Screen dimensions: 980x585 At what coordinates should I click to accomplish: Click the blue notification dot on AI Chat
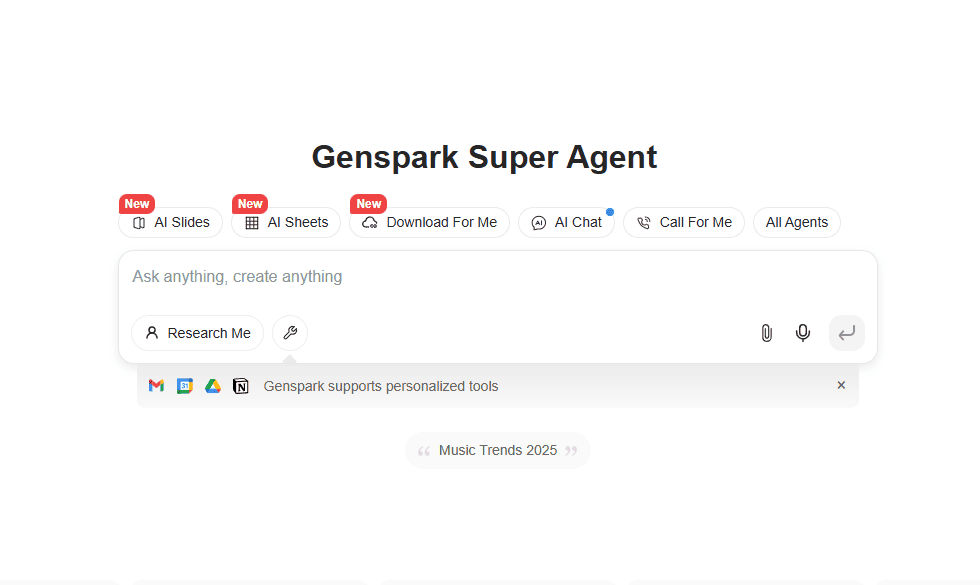click(x=609, y=210)
